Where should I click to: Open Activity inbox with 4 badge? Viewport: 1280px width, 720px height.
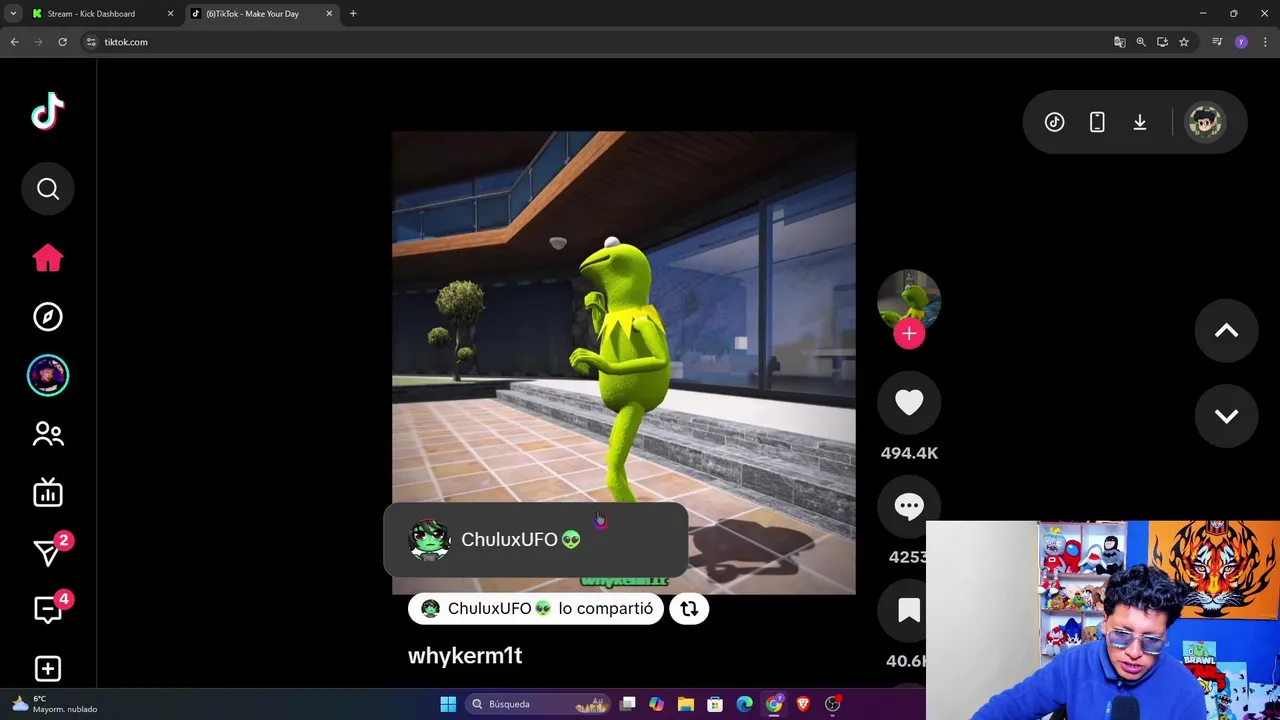(48, 609)
